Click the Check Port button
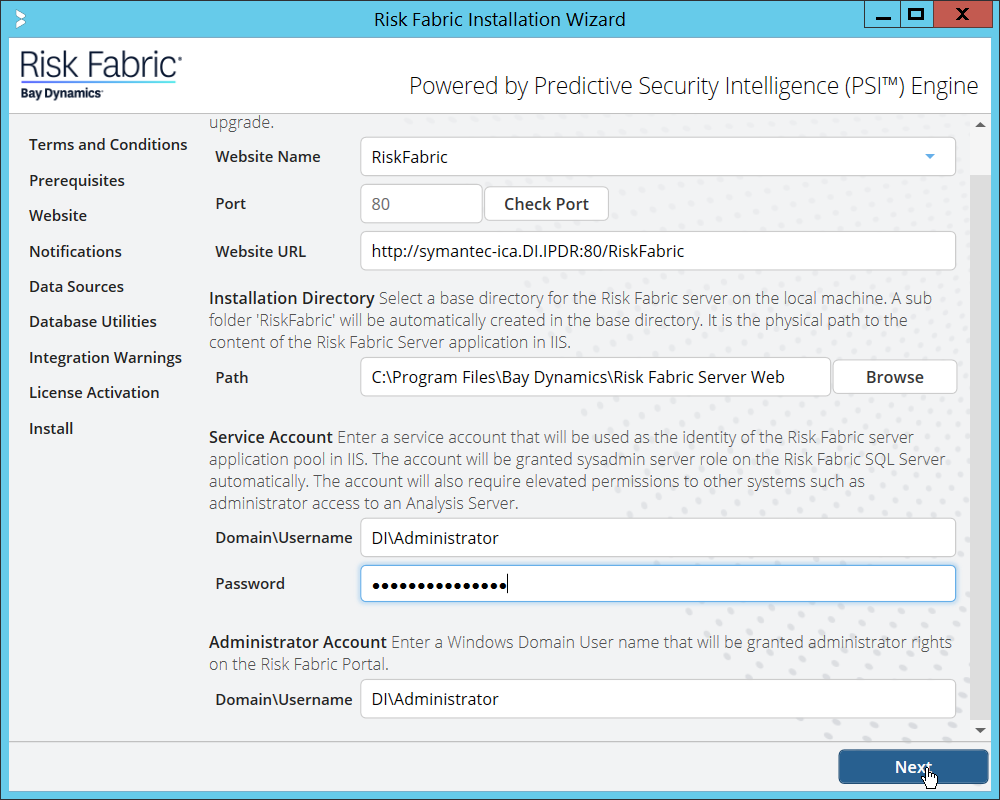Viewport: 1000px width, 800px height. click(546, 204)
